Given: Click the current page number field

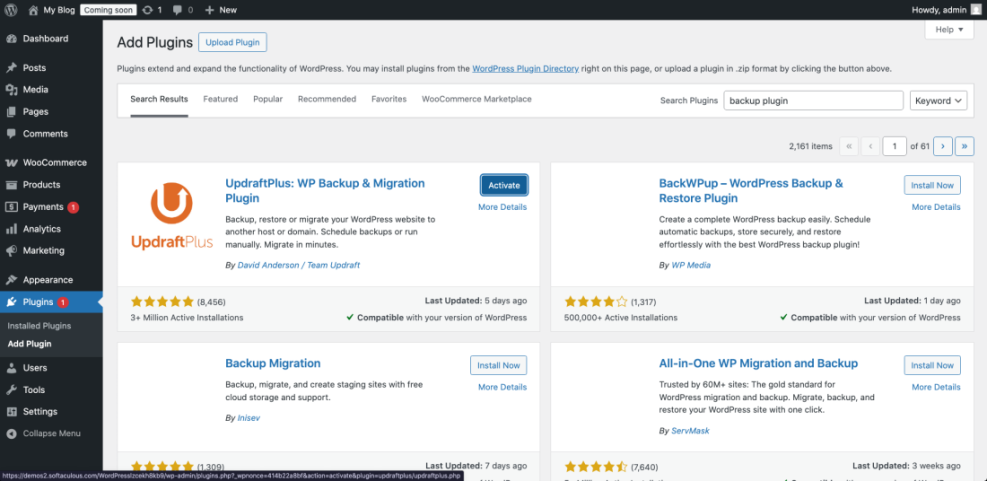Looking at the screenshot, I should coord(894,146).
